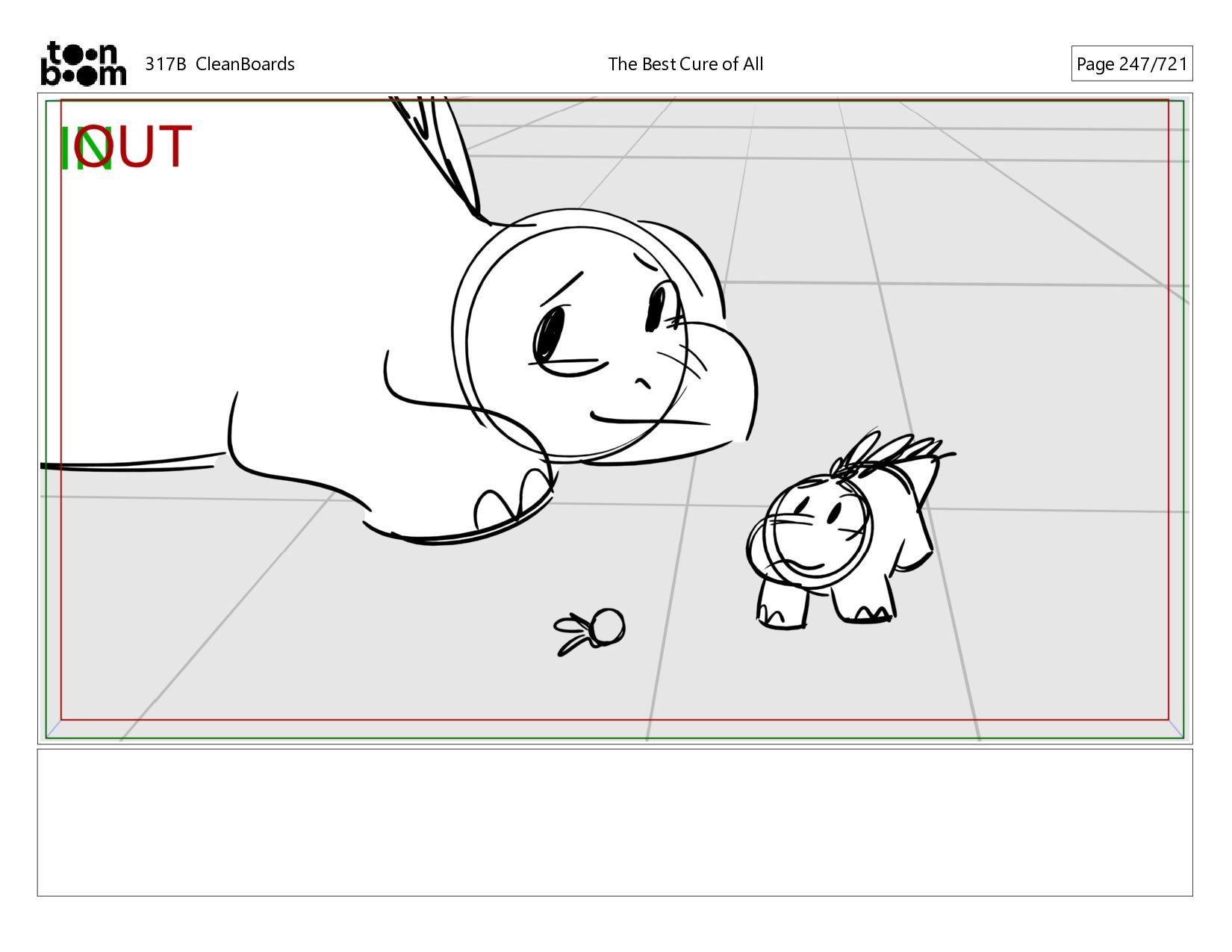Click the storyboard panel drawing thumbnail
Viewport: 1232px width, 952px height.
615,418
